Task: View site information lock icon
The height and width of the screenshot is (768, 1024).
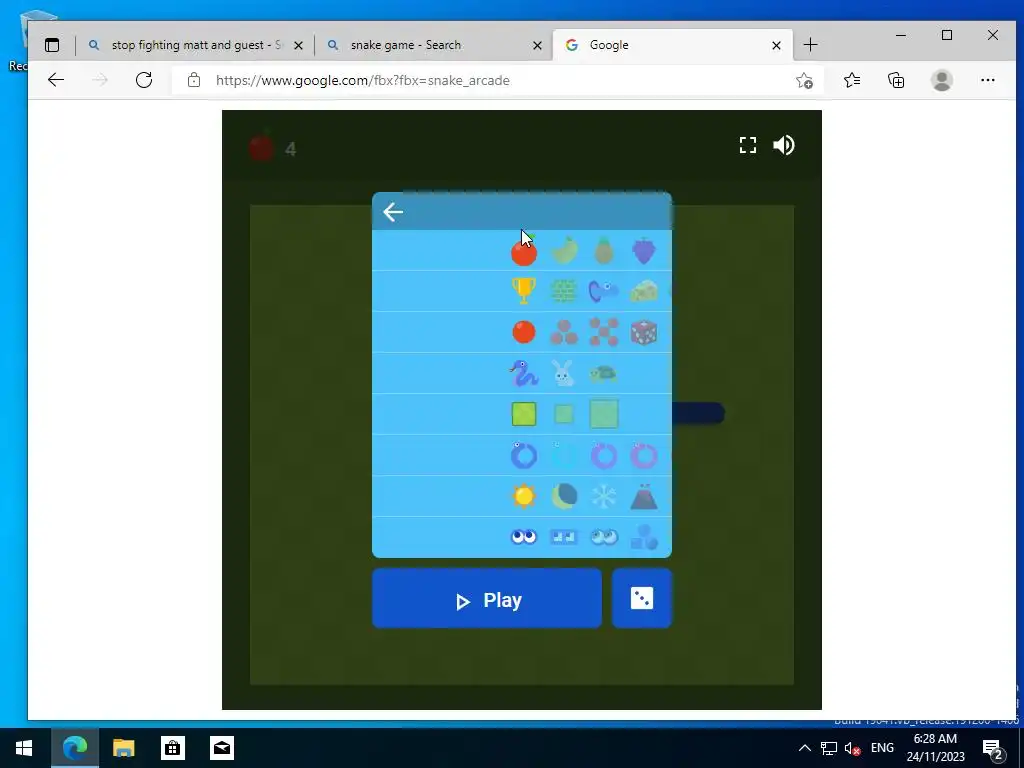Action: 193,80
